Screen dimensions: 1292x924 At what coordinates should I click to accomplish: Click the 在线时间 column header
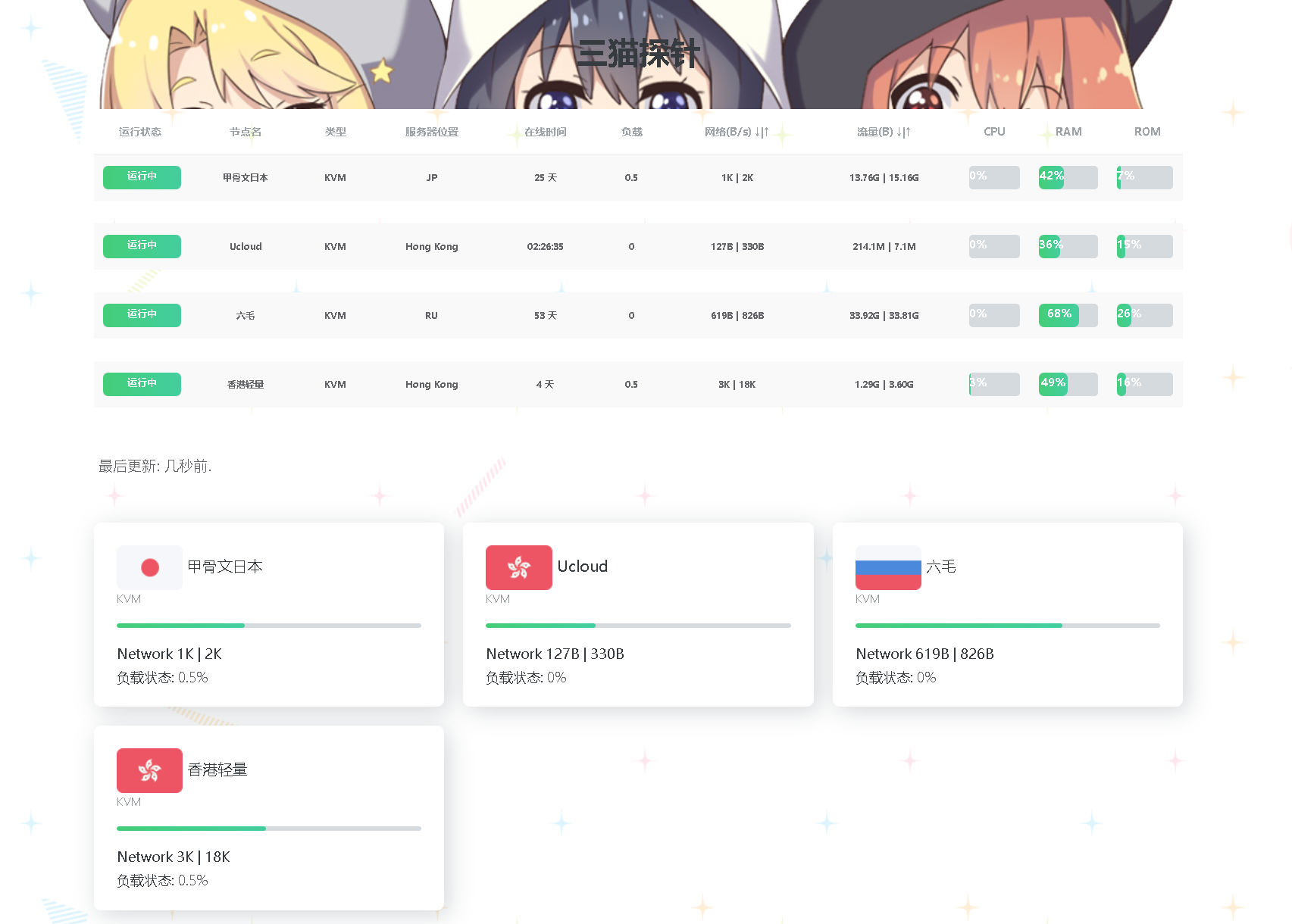tap(546, 132)
